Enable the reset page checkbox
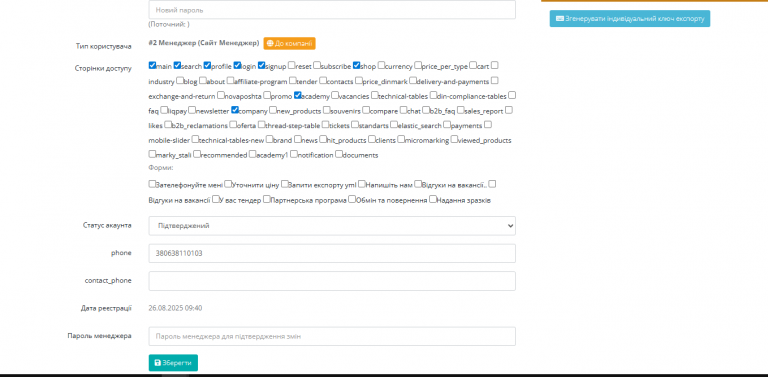 [292, 65]
